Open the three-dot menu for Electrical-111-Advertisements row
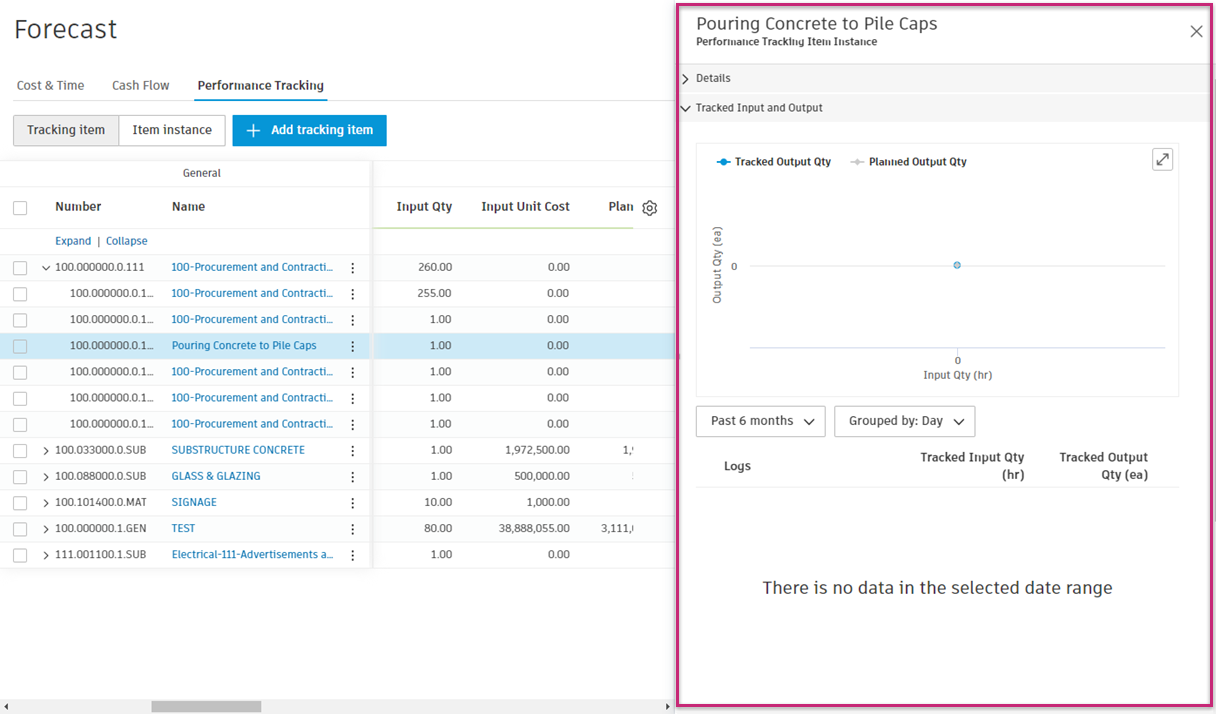 (352, 554)
